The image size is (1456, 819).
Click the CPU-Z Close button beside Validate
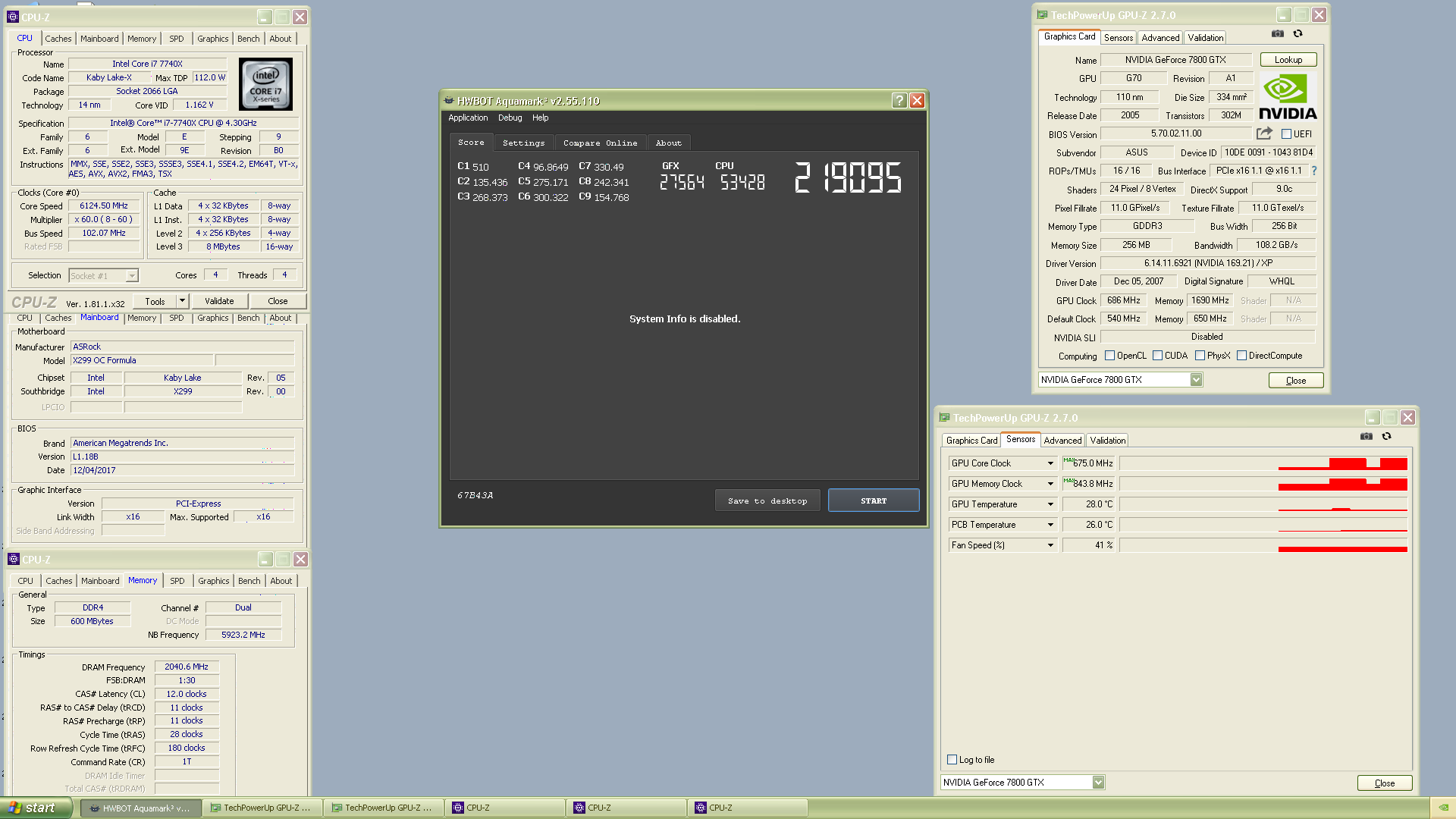278,301
